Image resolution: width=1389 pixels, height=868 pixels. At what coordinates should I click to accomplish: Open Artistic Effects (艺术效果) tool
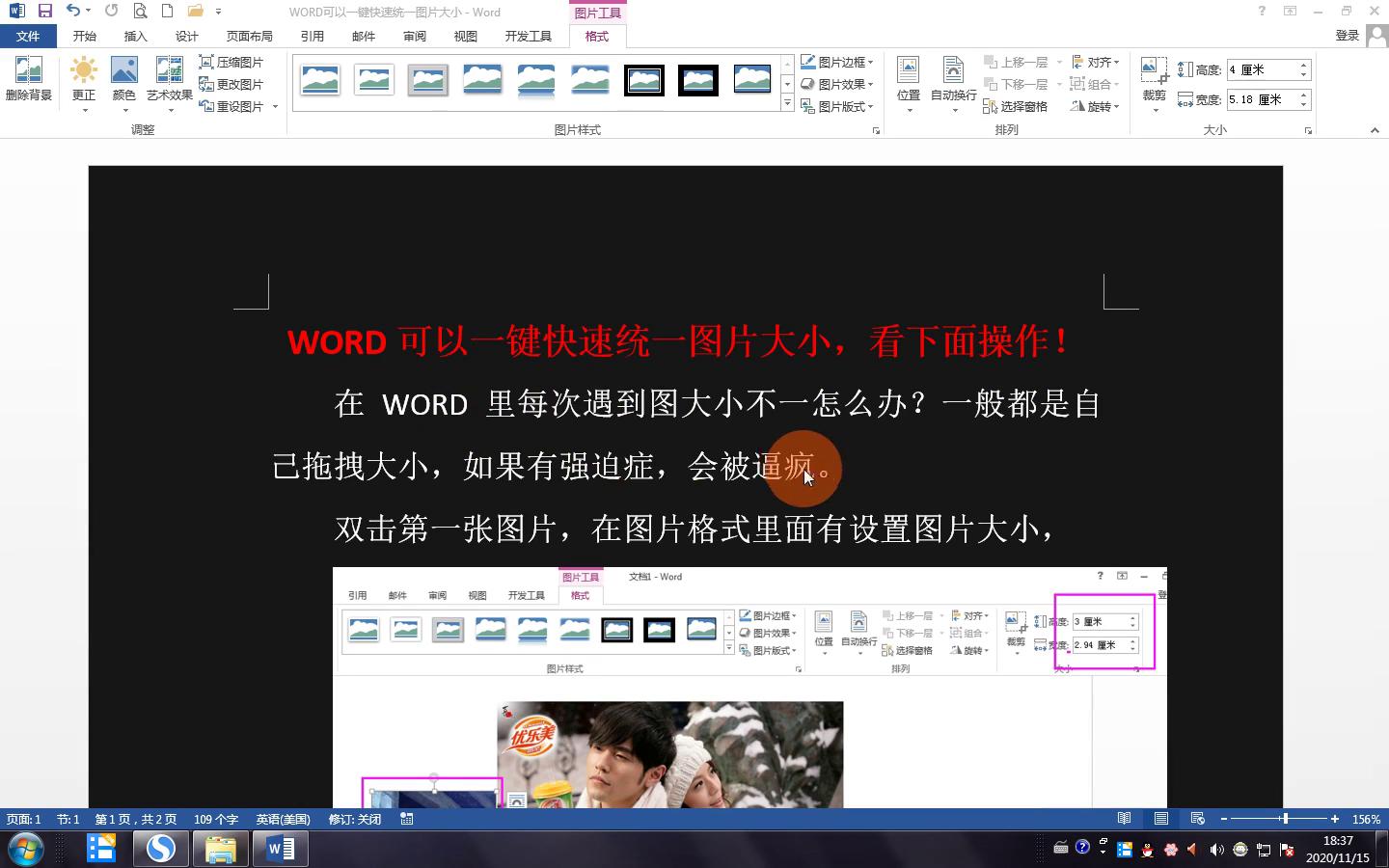170,79
